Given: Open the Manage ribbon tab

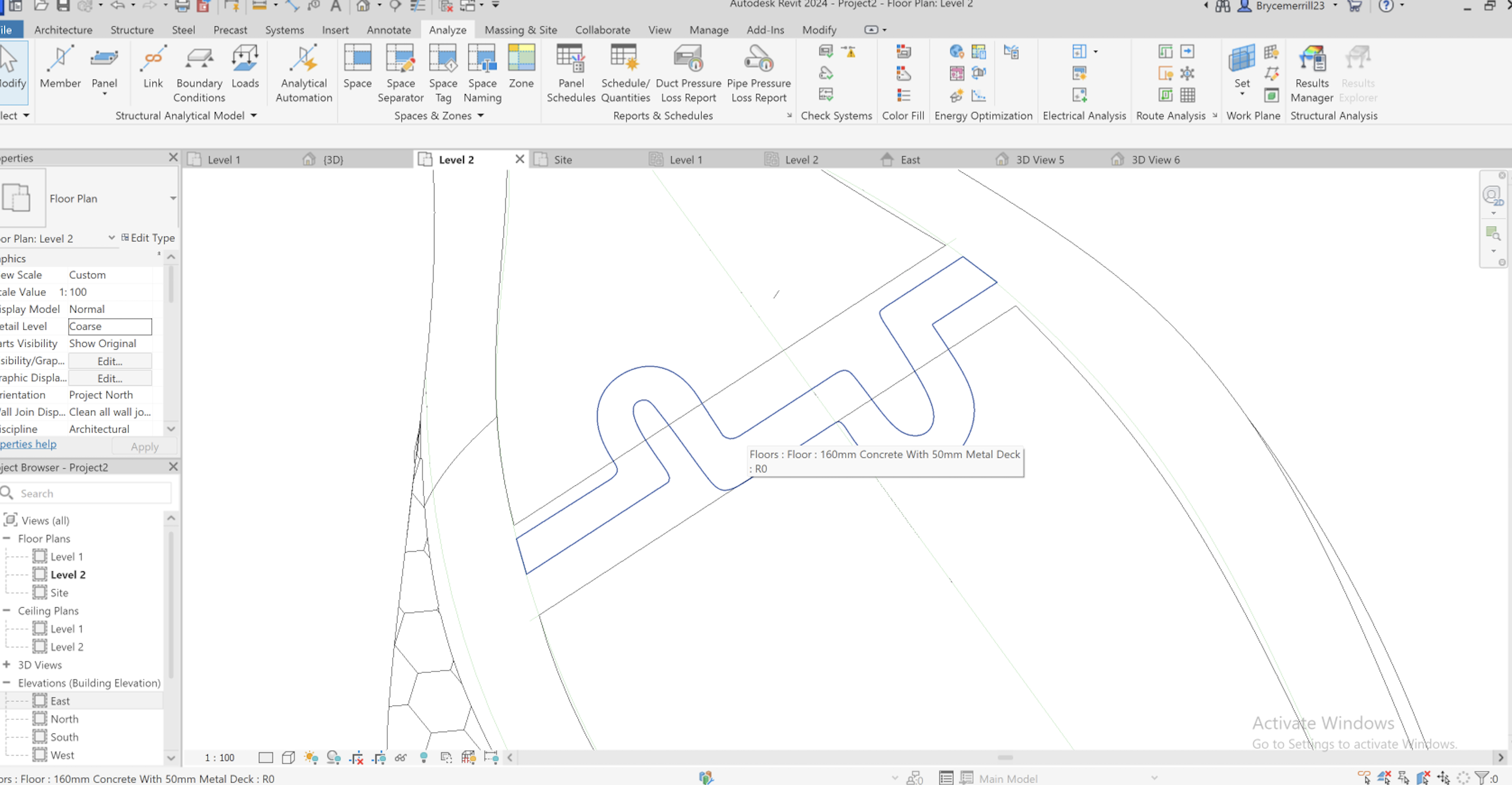Looking at the screenshot, I should click(x=709, y=29).
